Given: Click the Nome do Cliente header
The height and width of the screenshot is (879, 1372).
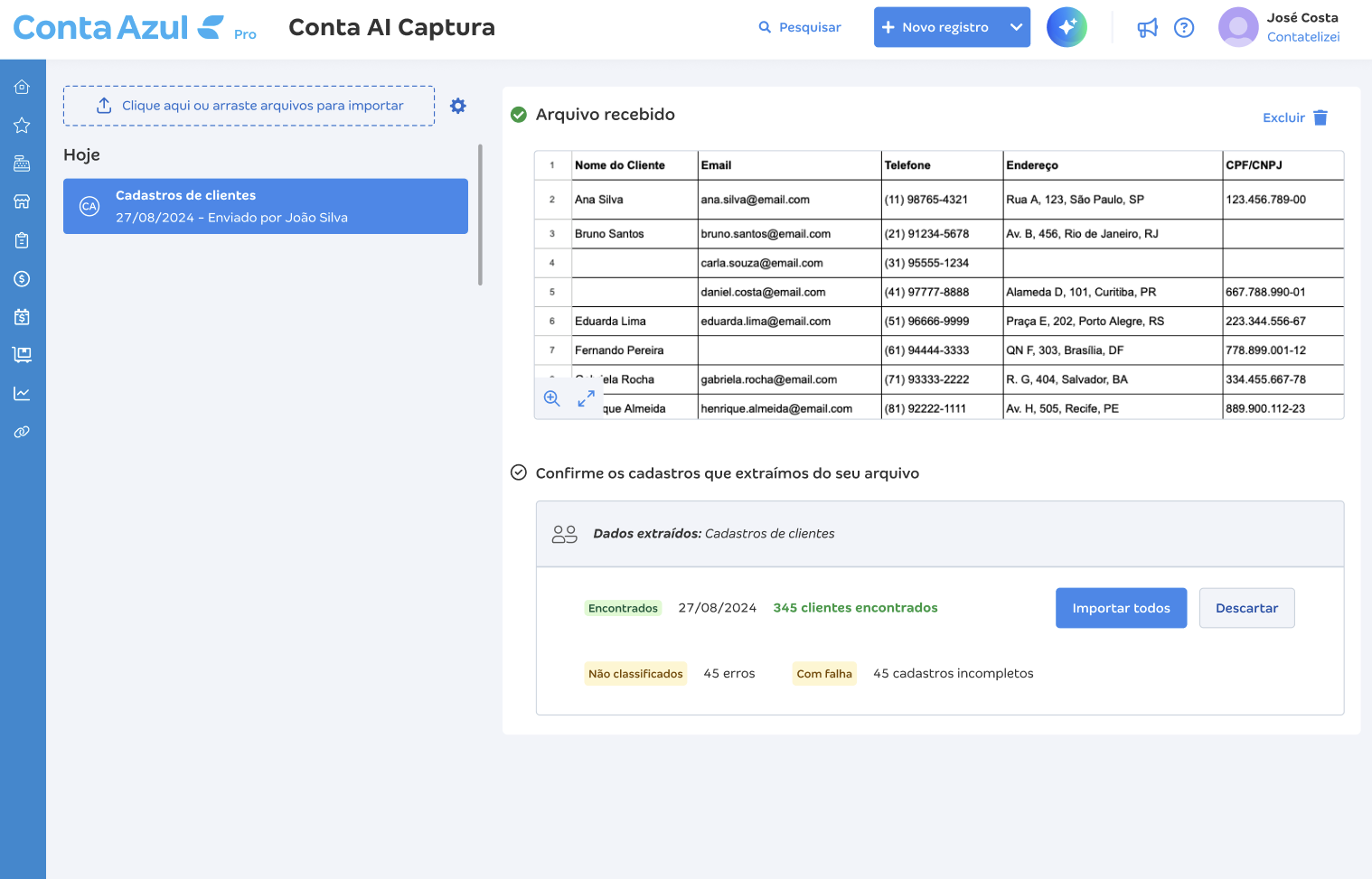Looking at the screenshot, I should pyautogui.click(x=634, y=165).
